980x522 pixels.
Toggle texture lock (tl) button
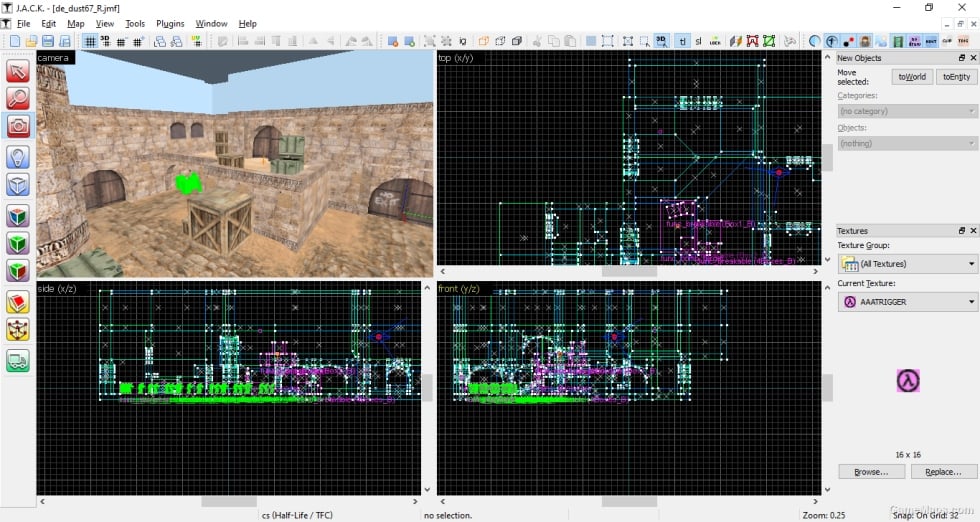(x=682, y=41)
